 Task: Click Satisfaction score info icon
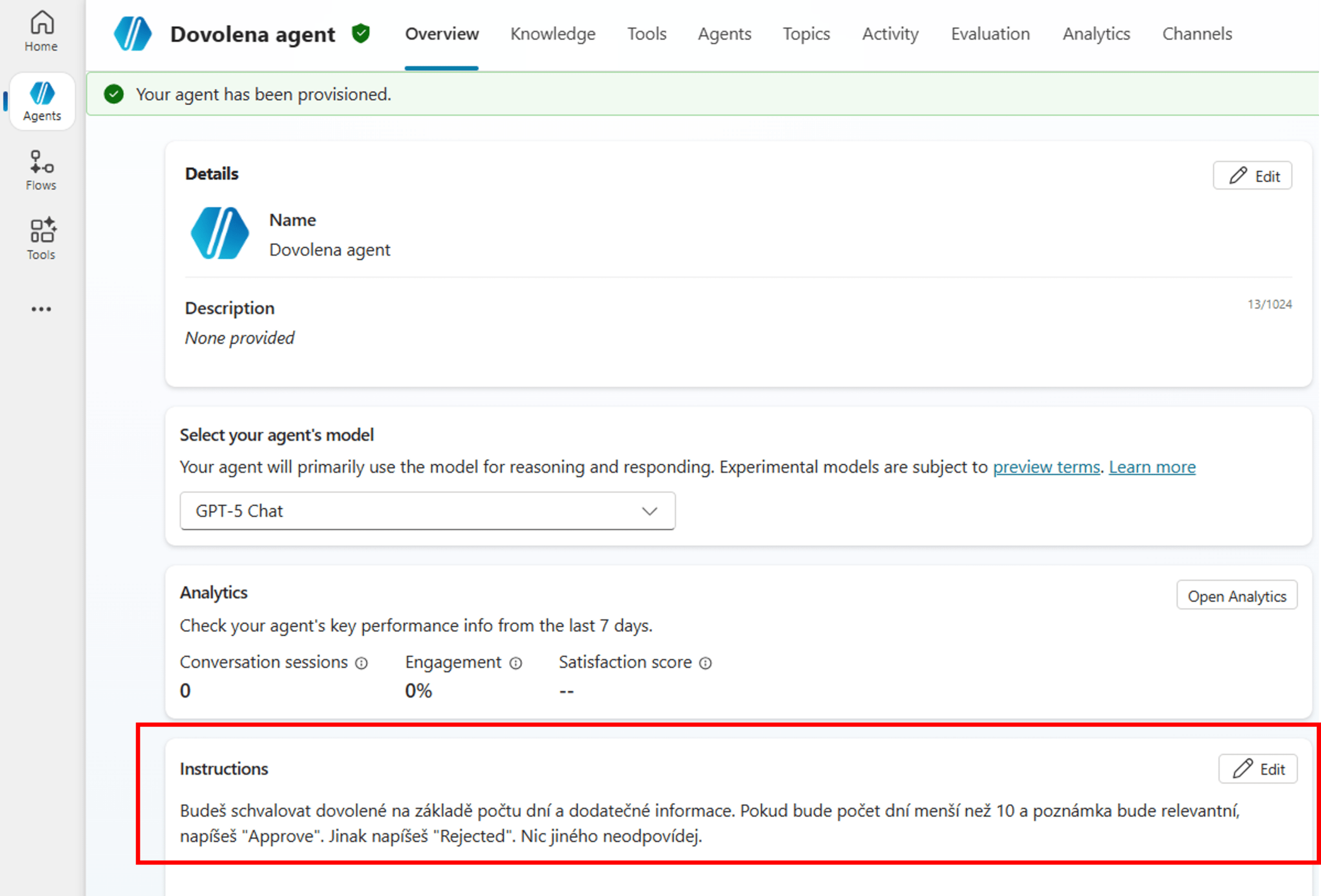point(705,663)
